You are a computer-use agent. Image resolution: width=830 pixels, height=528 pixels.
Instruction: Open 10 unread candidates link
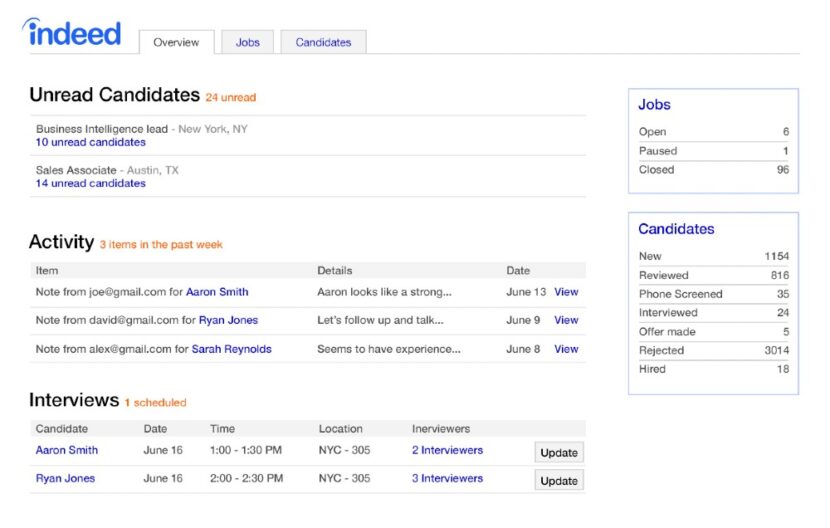coord(90,142)
